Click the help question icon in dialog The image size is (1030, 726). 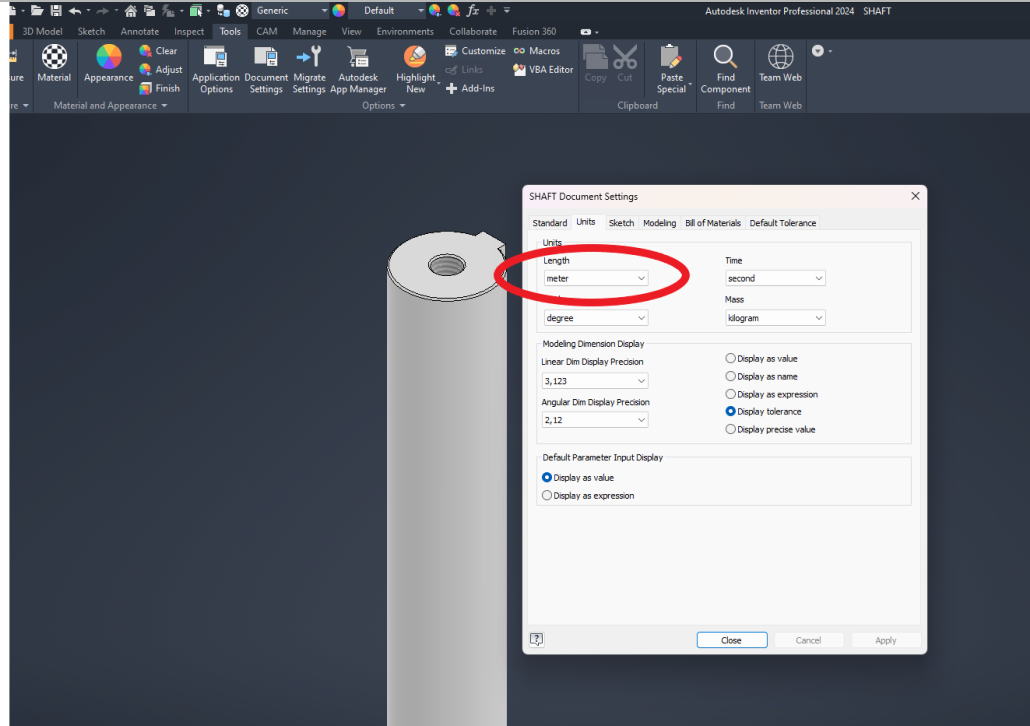(537, 639)
